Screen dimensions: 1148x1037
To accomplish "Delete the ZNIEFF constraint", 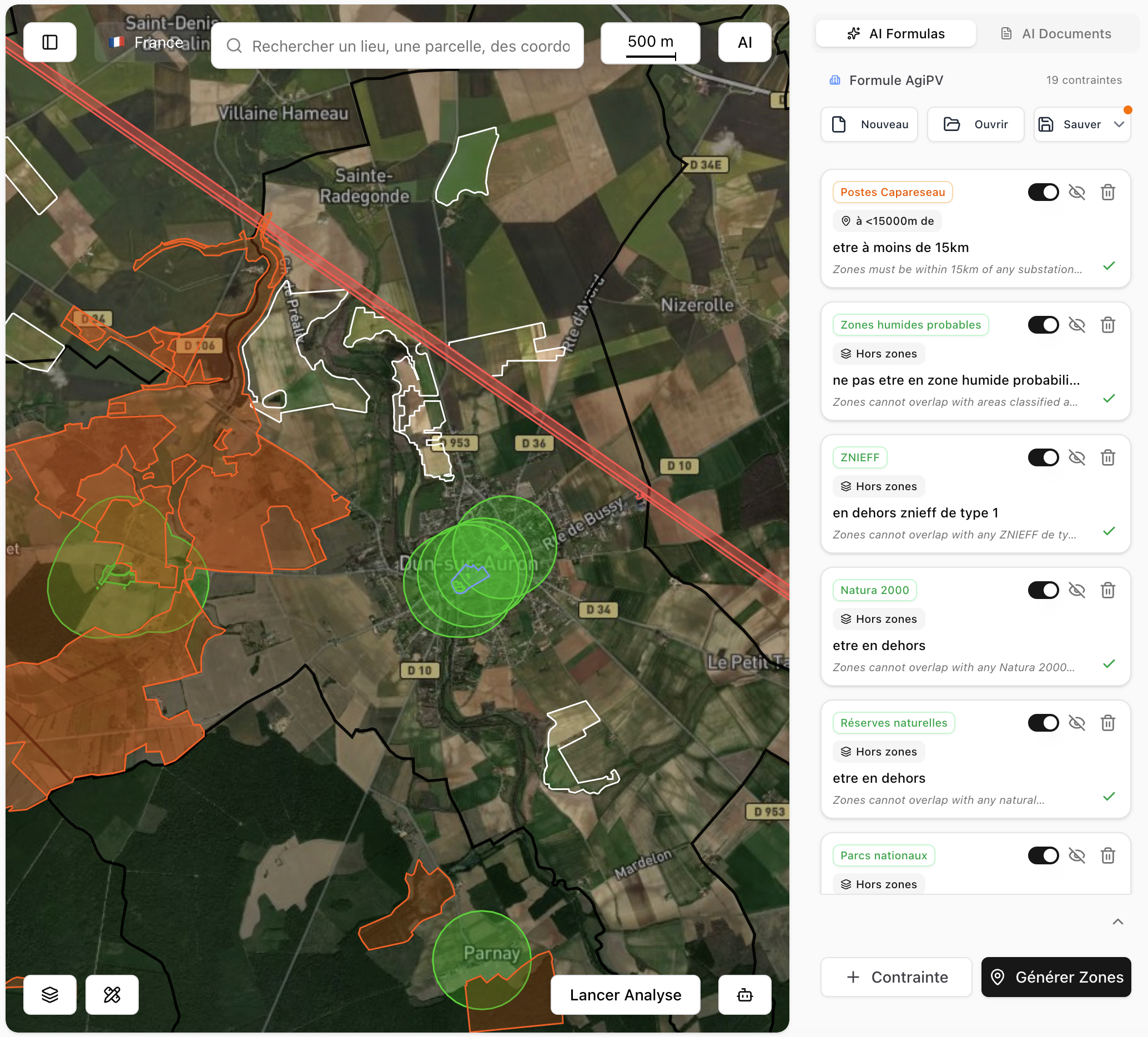I will pos(1107,458).
